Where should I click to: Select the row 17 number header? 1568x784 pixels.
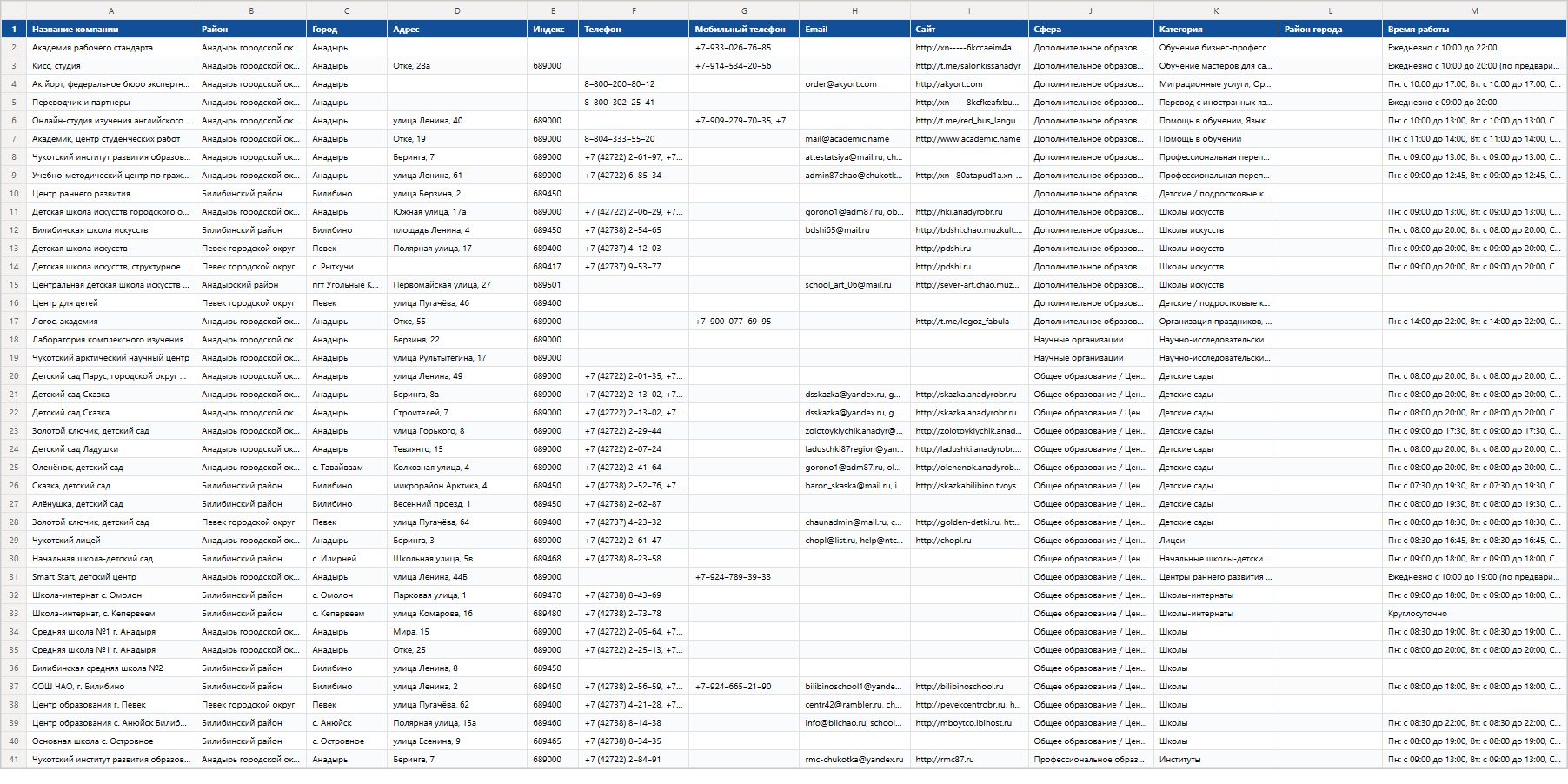pos(14,322)
